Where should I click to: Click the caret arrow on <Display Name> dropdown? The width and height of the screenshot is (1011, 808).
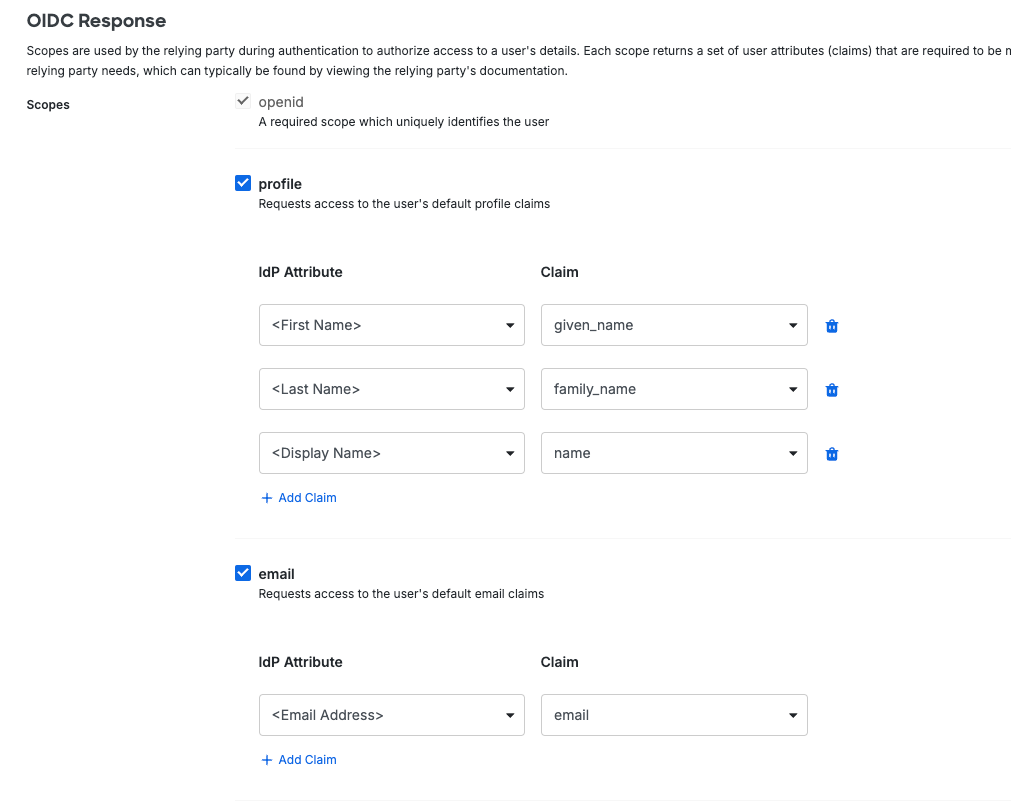[x=510, y=454]
